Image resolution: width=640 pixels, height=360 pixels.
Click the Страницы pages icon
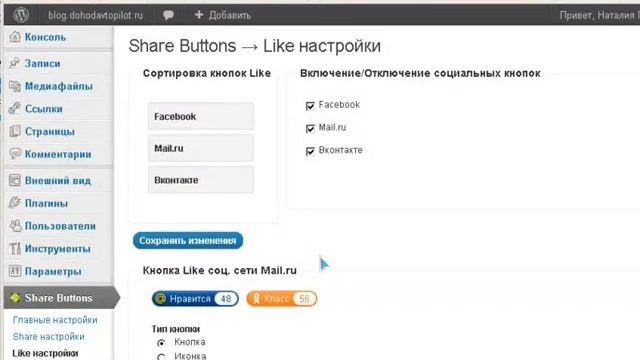[15, 131]
